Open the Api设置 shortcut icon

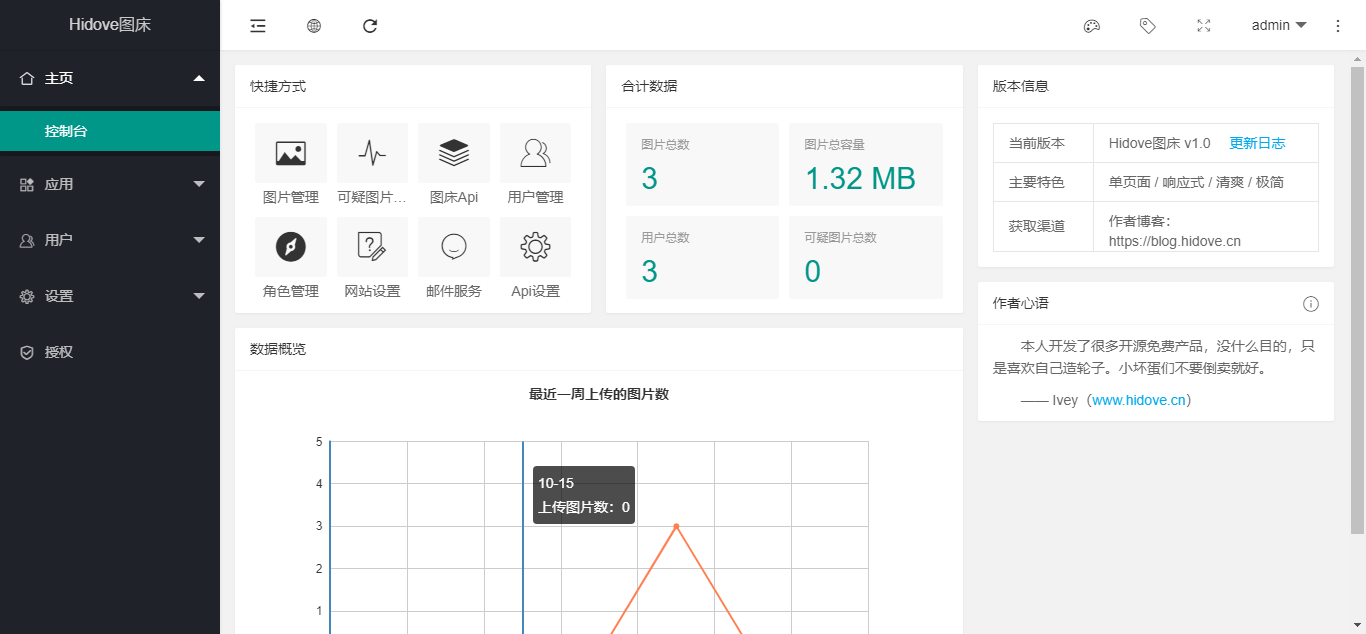[535, 246]
